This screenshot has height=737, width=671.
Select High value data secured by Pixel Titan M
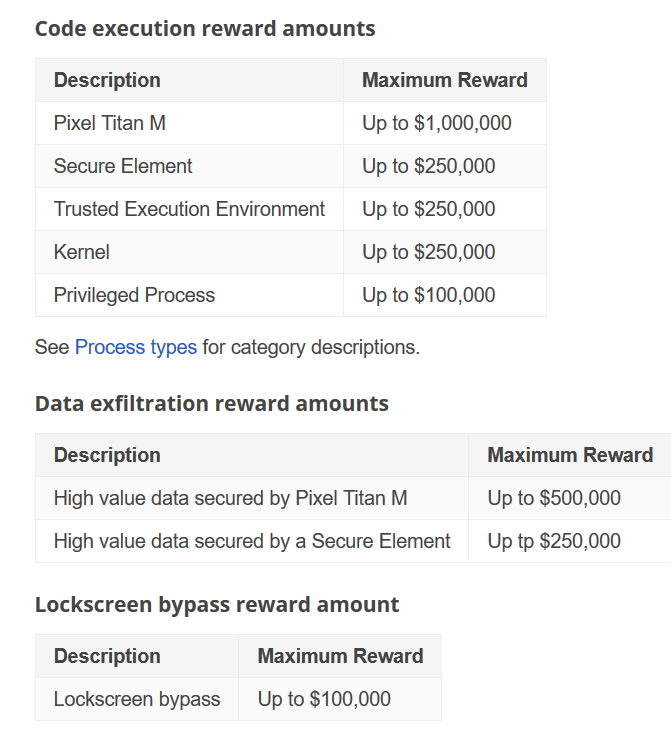pyautogui.click(x=231, y=498)
